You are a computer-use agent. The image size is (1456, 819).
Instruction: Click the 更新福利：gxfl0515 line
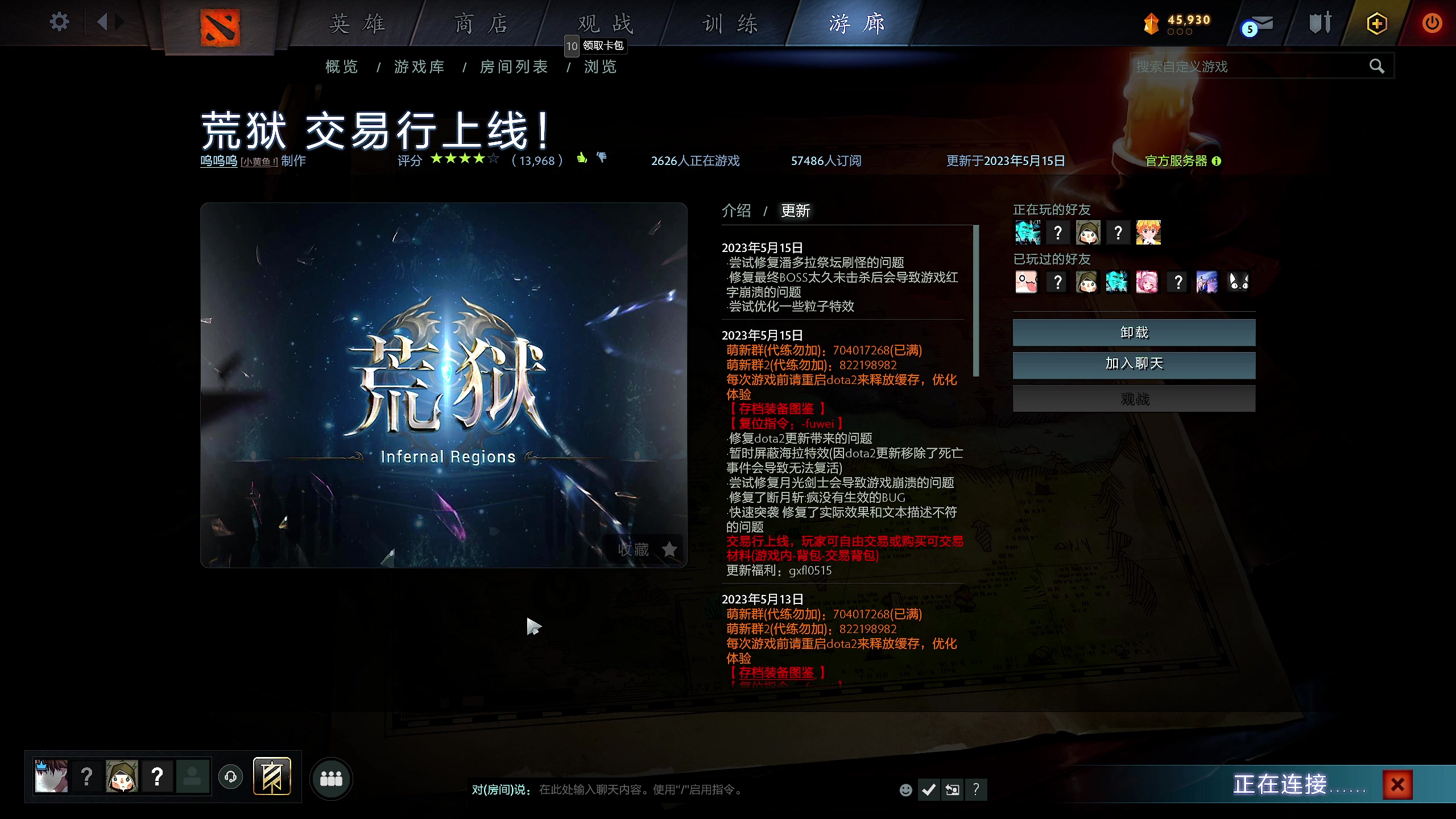pyautogui.click(x=779, y=570)
